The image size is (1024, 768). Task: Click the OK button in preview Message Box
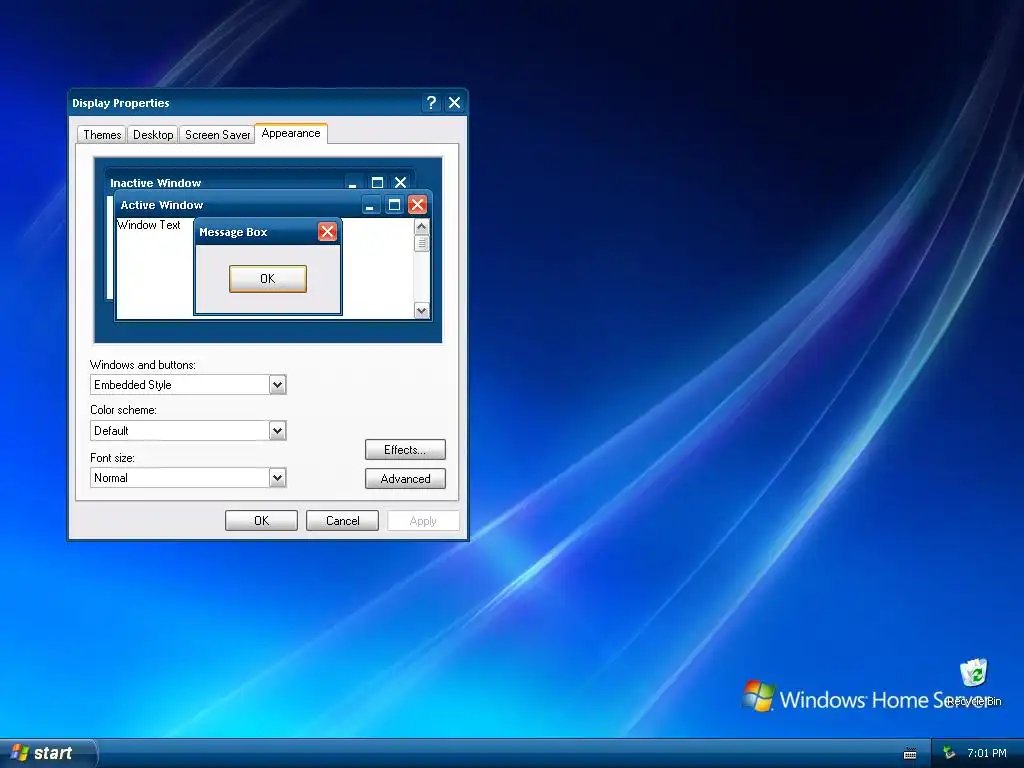coord(268,279)
